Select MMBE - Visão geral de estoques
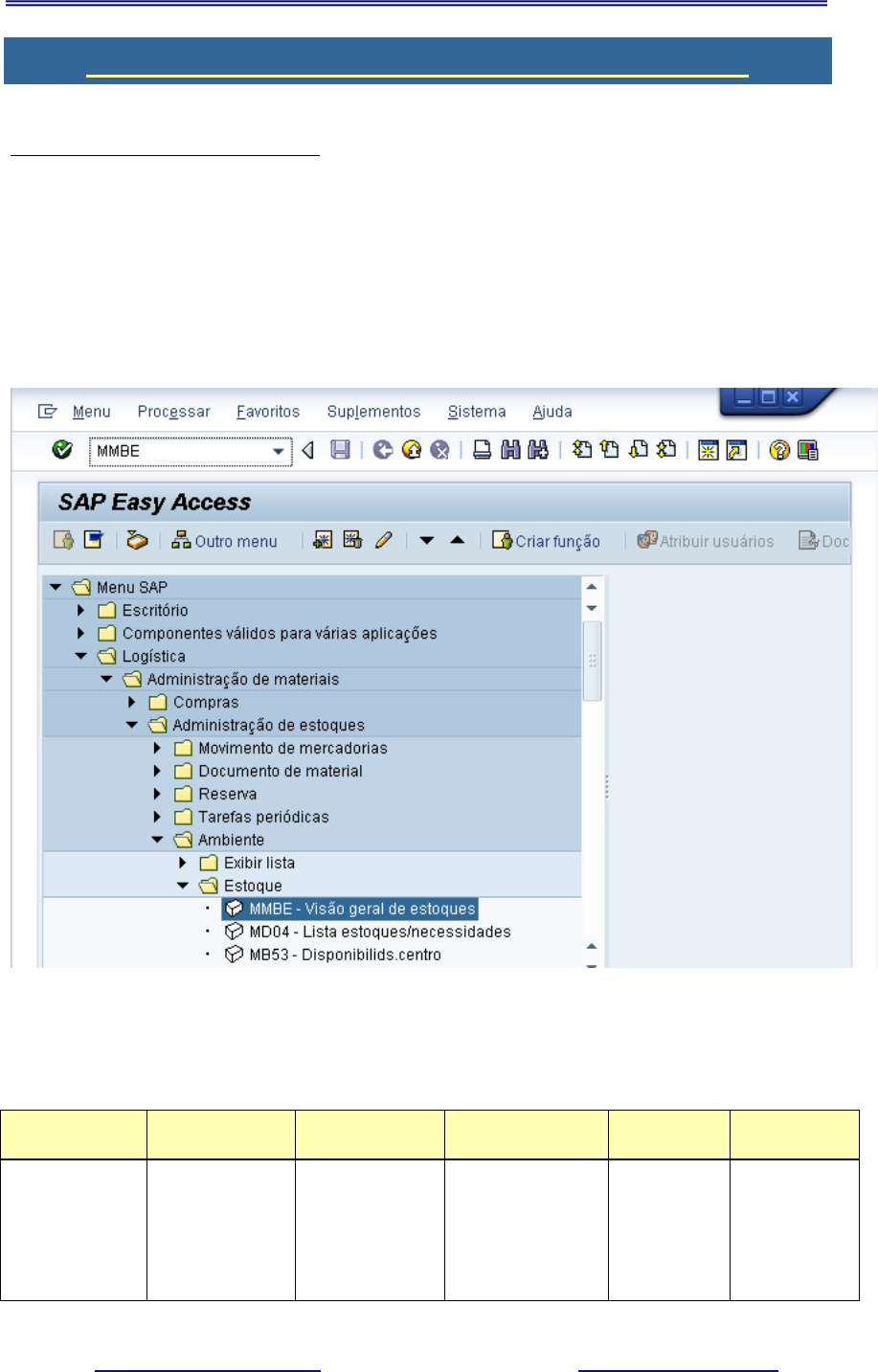 (x=361, y=909)
